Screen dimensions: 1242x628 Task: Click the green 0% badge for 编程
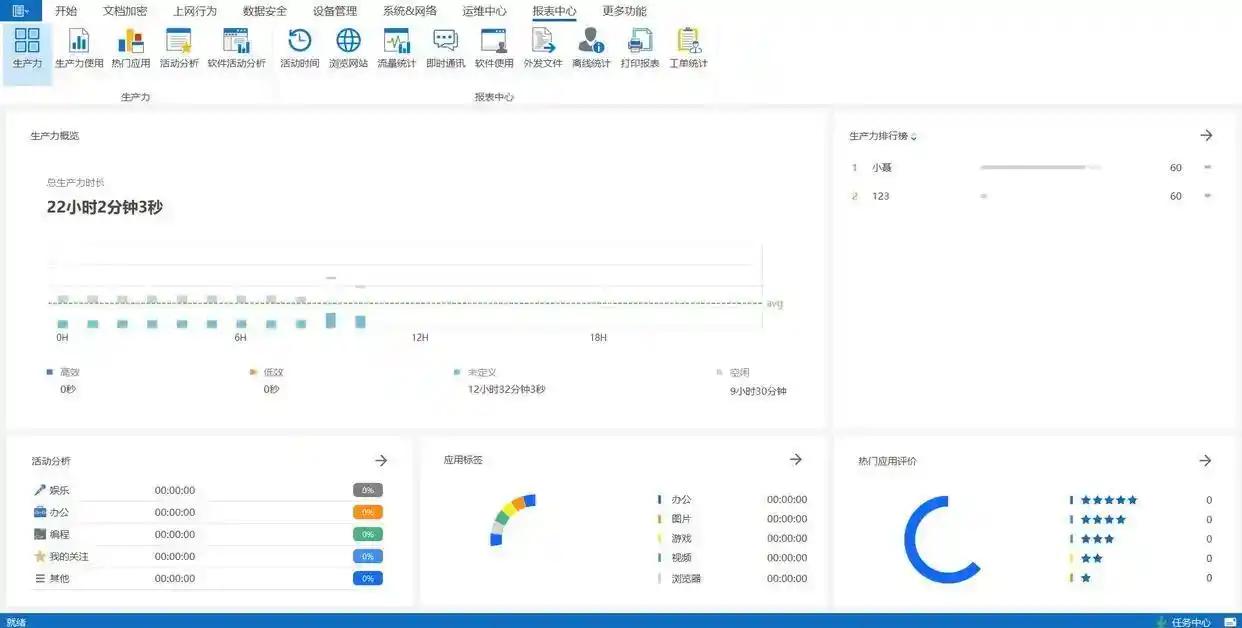pyautogui.click(x=368, y=534)
